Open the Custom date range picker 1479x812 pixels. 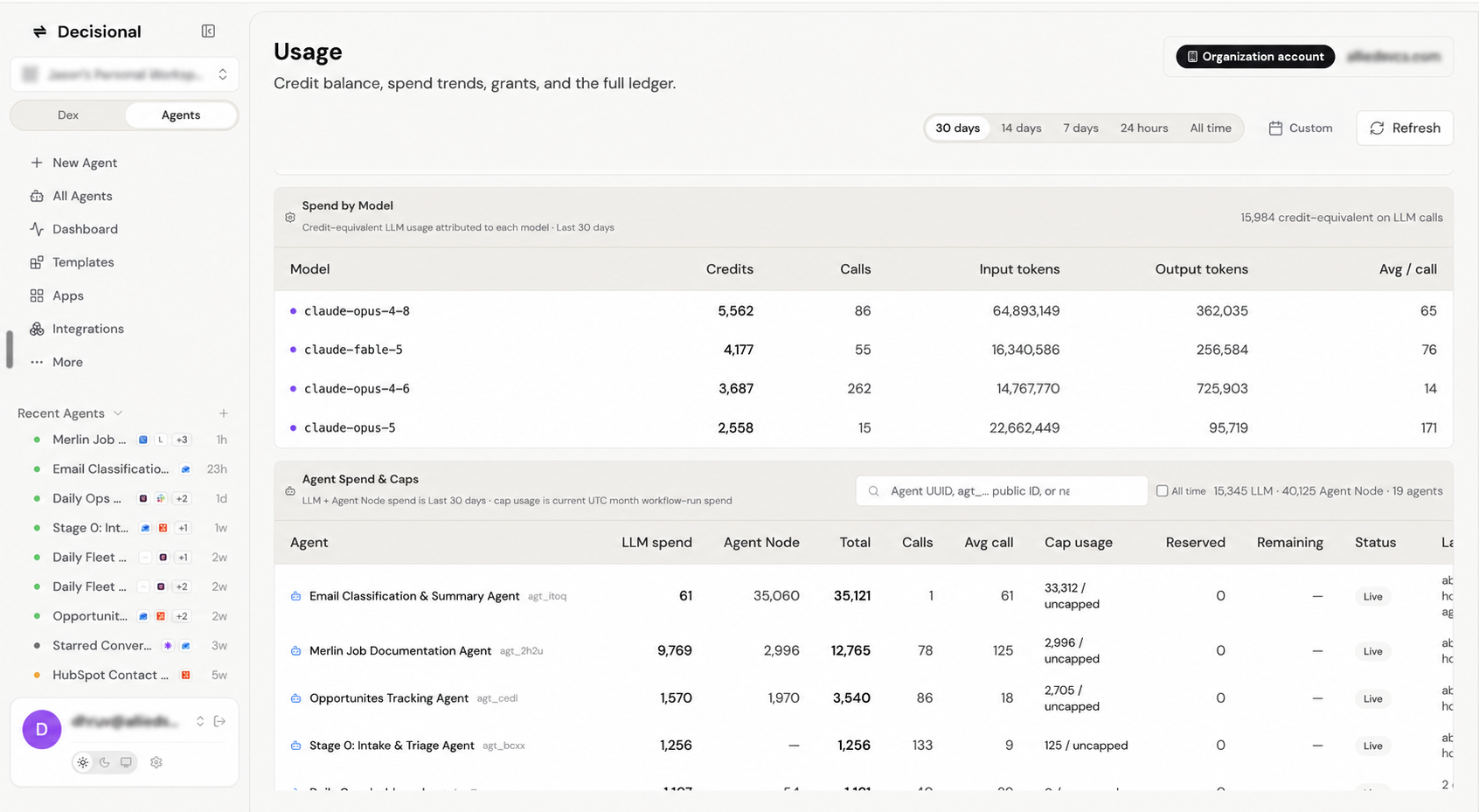pyautogui.click(x=1301, y=128)
